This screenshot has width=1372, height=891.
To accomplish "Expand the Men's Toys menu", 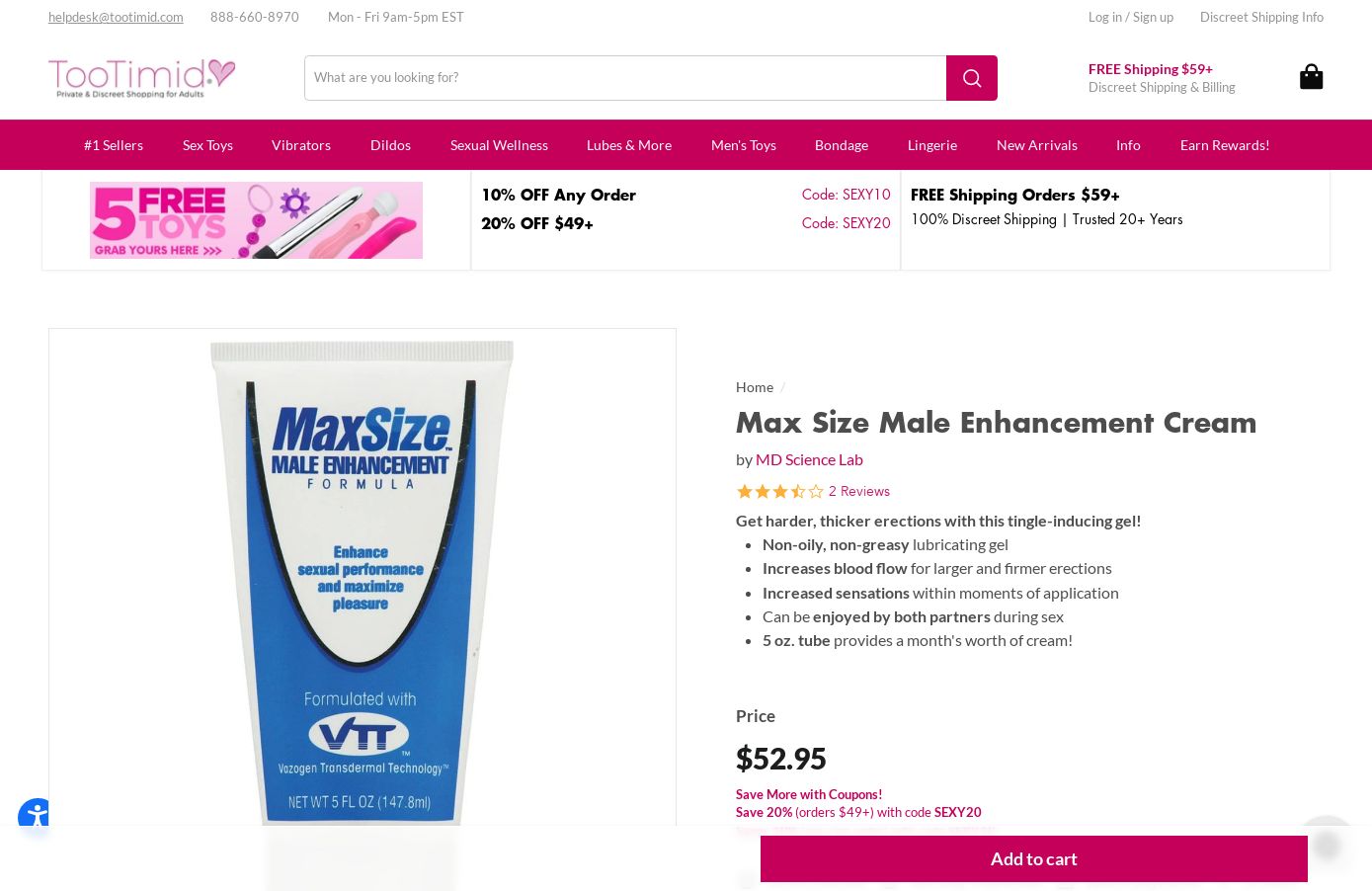I will 744,145.
